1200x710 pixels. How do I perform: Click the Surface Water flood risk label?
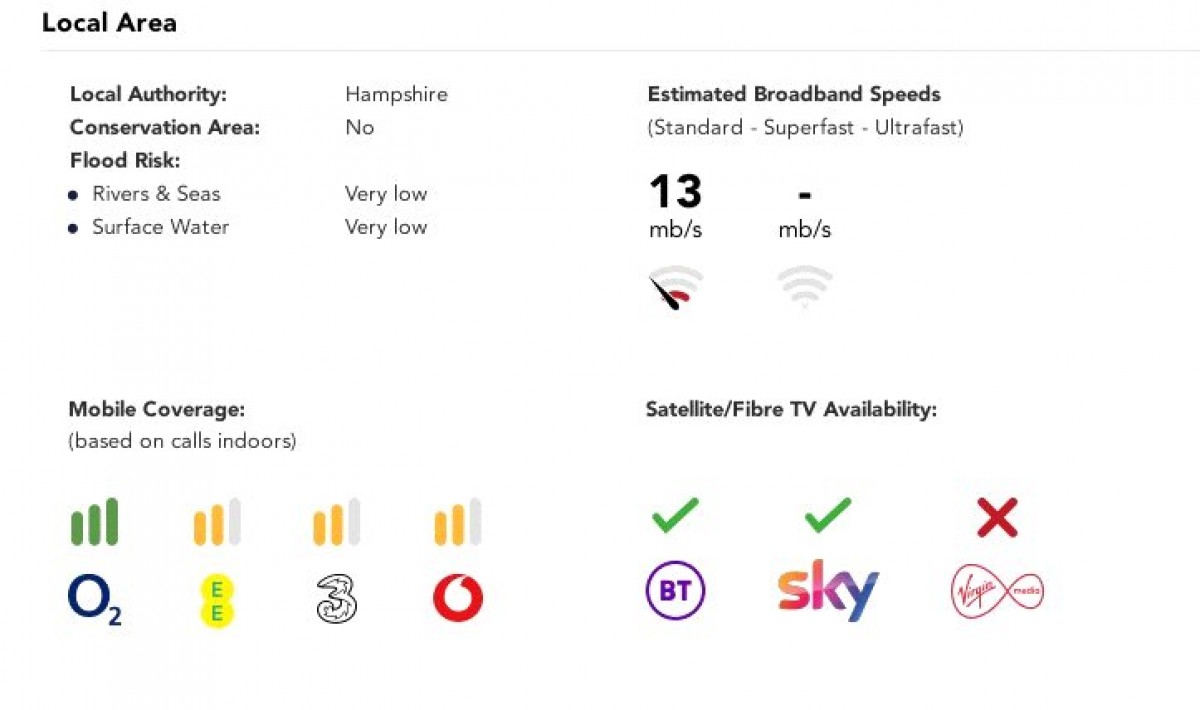(160, 227)
